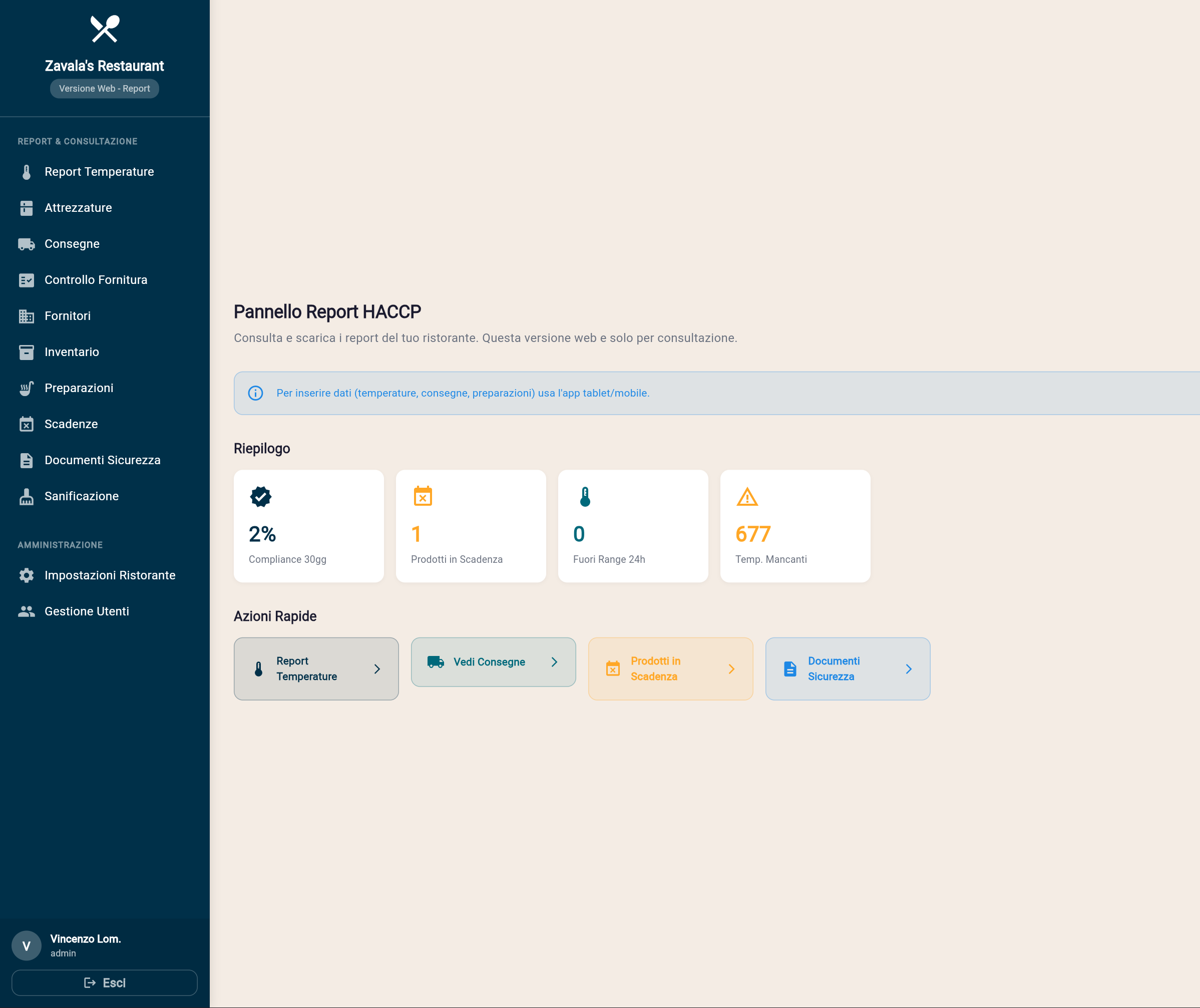
Task: Click the restaurant crossed utensils logo
Action: [104, 29]
